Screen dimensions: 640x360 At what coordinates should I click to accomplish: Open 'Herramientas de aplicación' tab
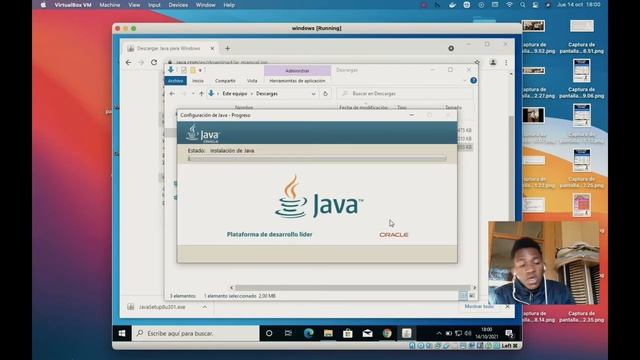(297, 81)
